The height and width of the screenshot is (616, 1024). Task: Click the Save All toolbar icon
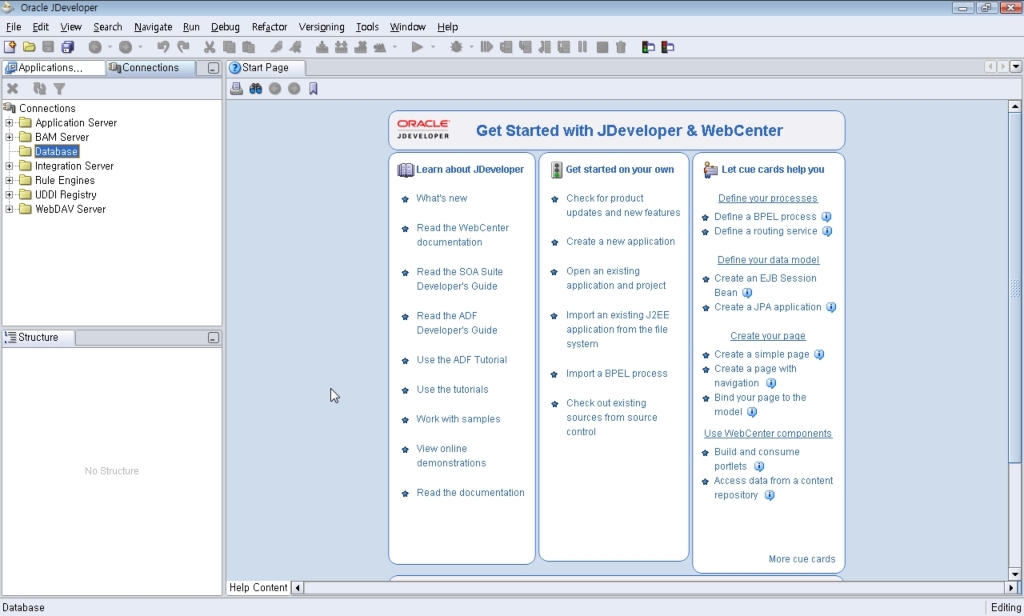tap(67, 47)
